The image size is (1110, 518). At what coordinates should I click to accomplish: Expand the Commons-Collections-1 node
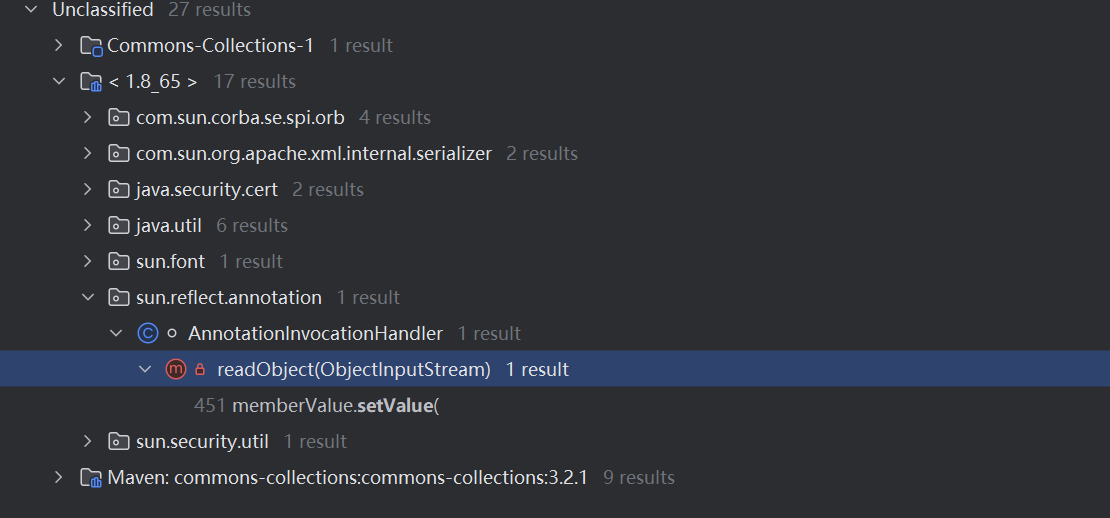coord(59,46)
